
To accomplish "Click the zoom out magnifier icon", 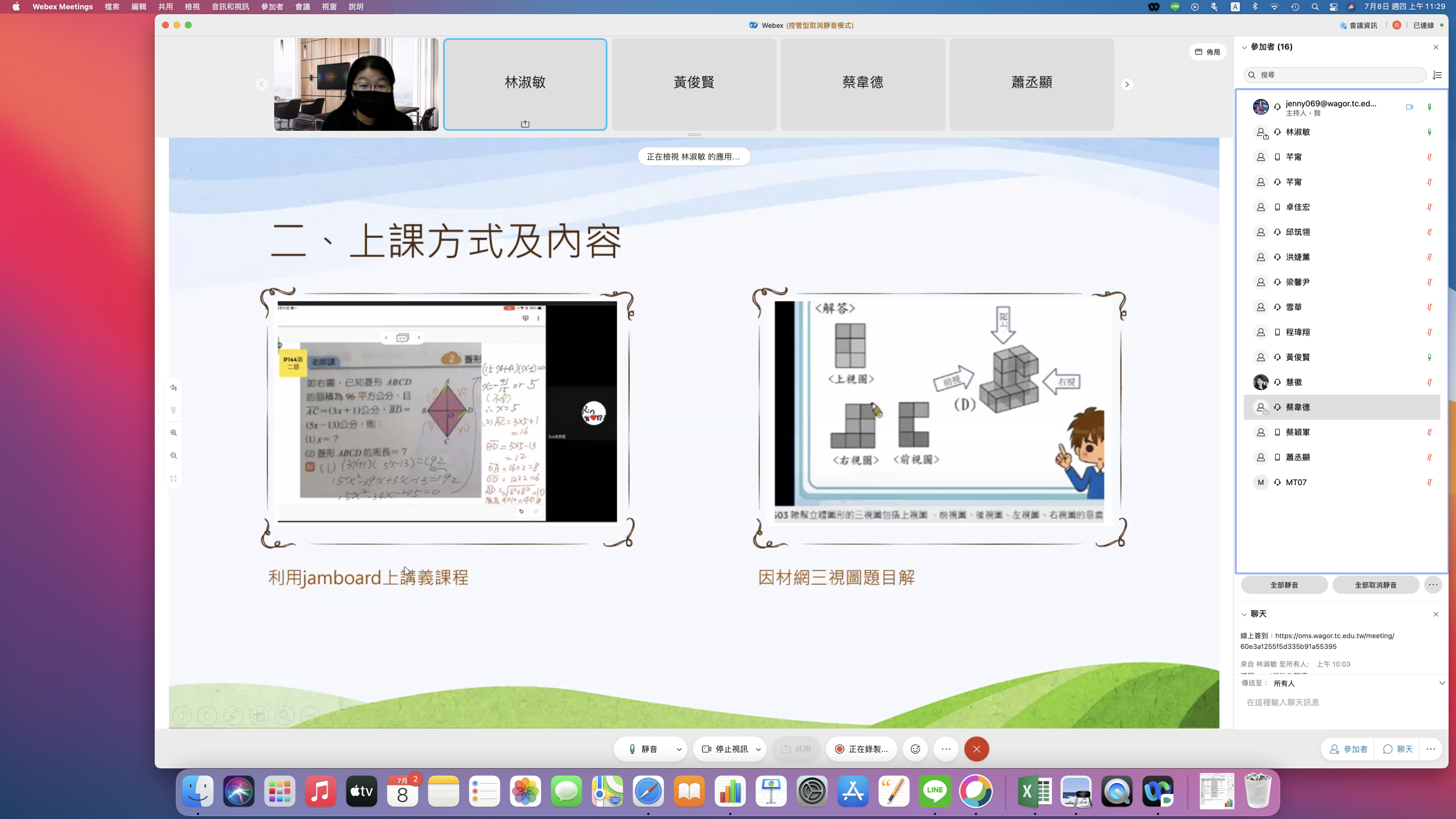I will [173, 456].
